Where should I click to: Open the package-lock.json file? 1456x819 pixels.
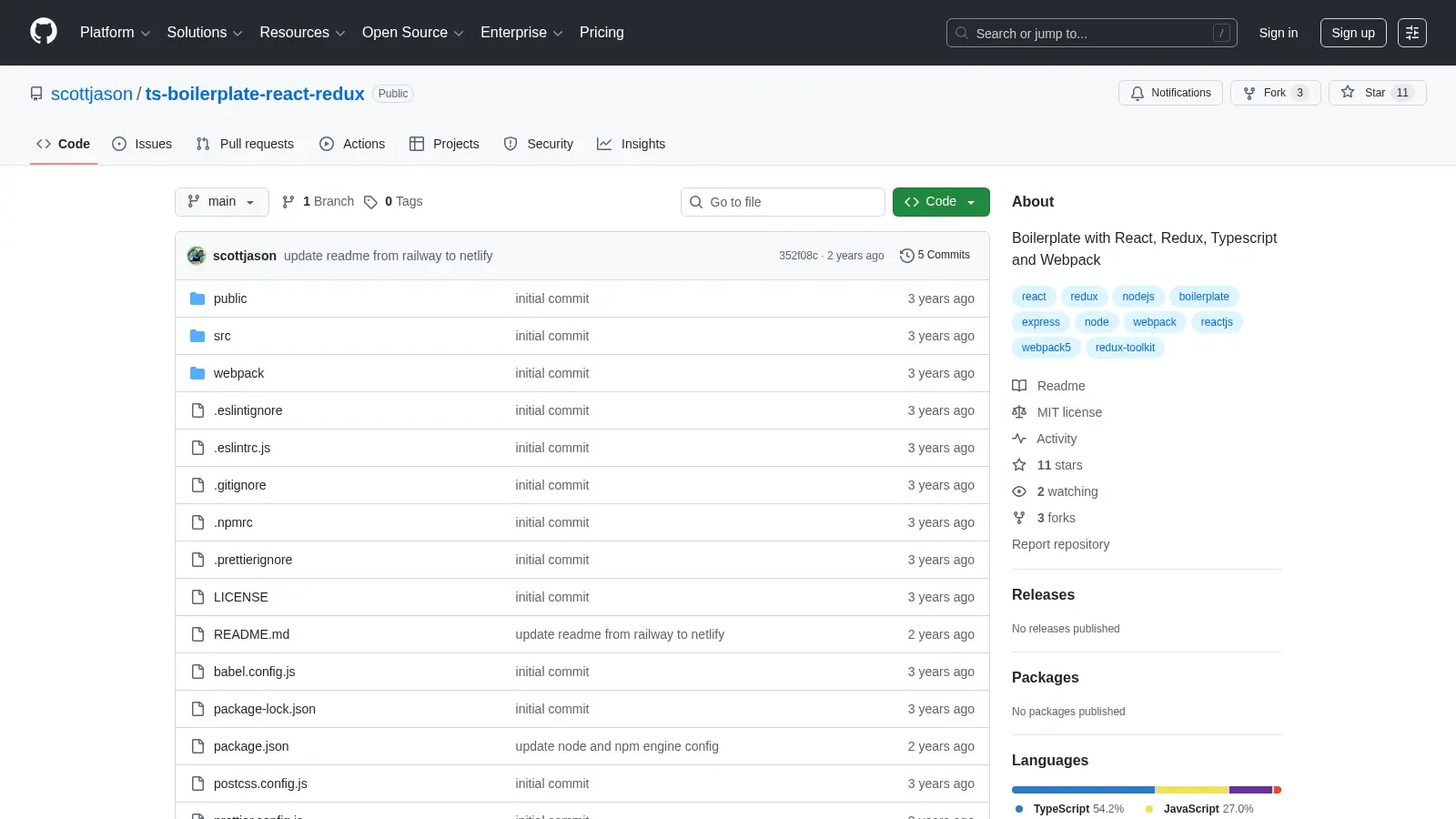(265, 709)
